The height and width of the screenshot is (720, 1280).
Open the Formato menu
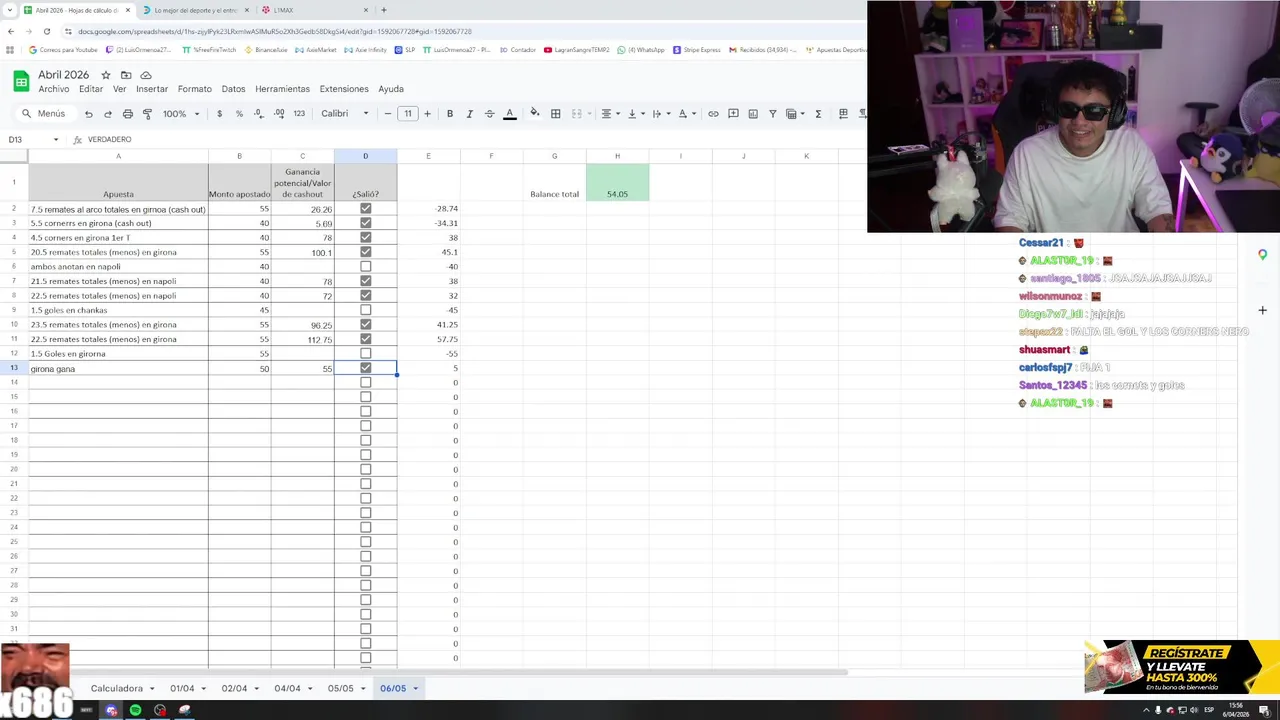[x=195, y=89]
